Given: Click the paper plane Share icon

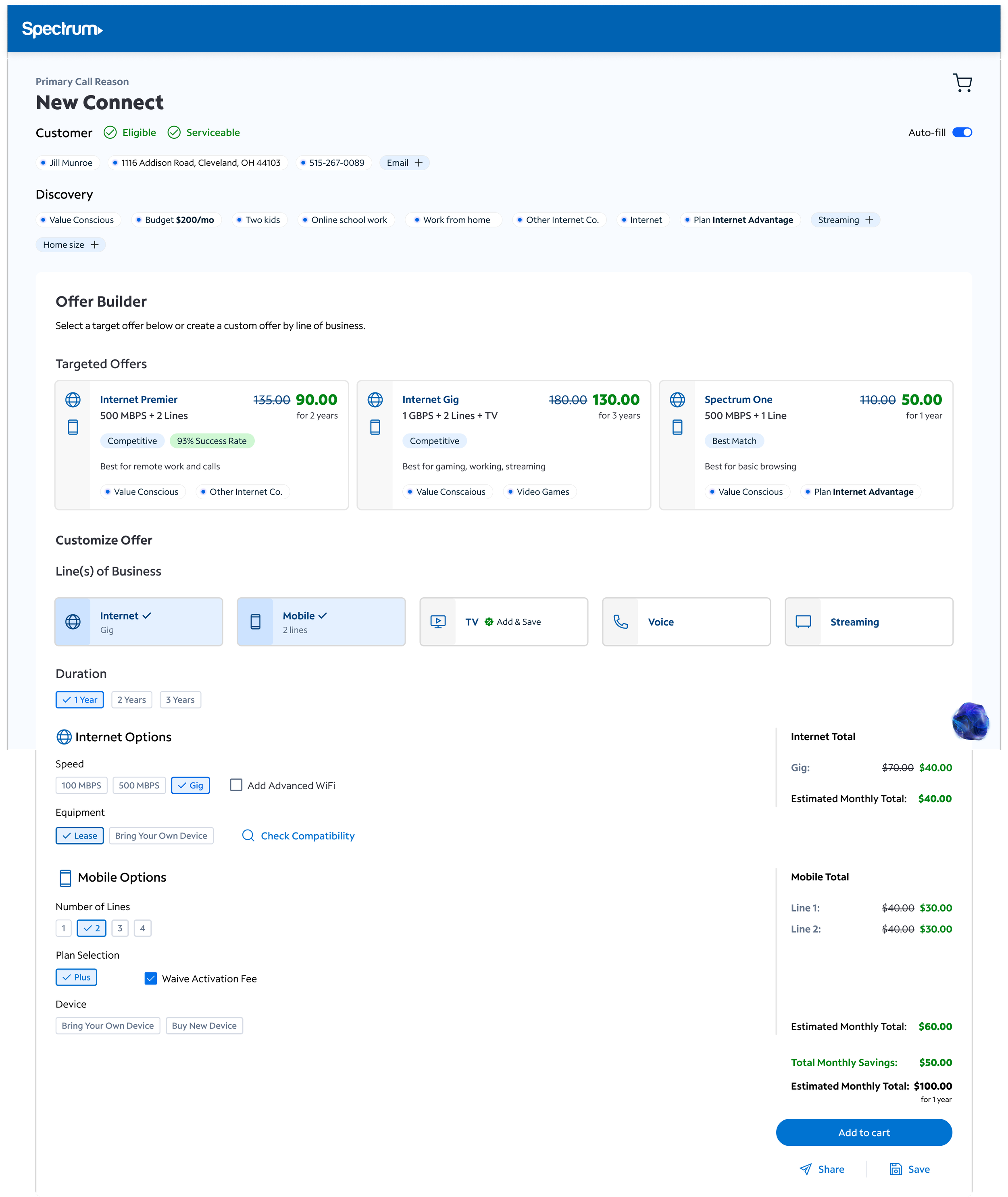Looking at the screenshot, I should [x=806, y=1169].
